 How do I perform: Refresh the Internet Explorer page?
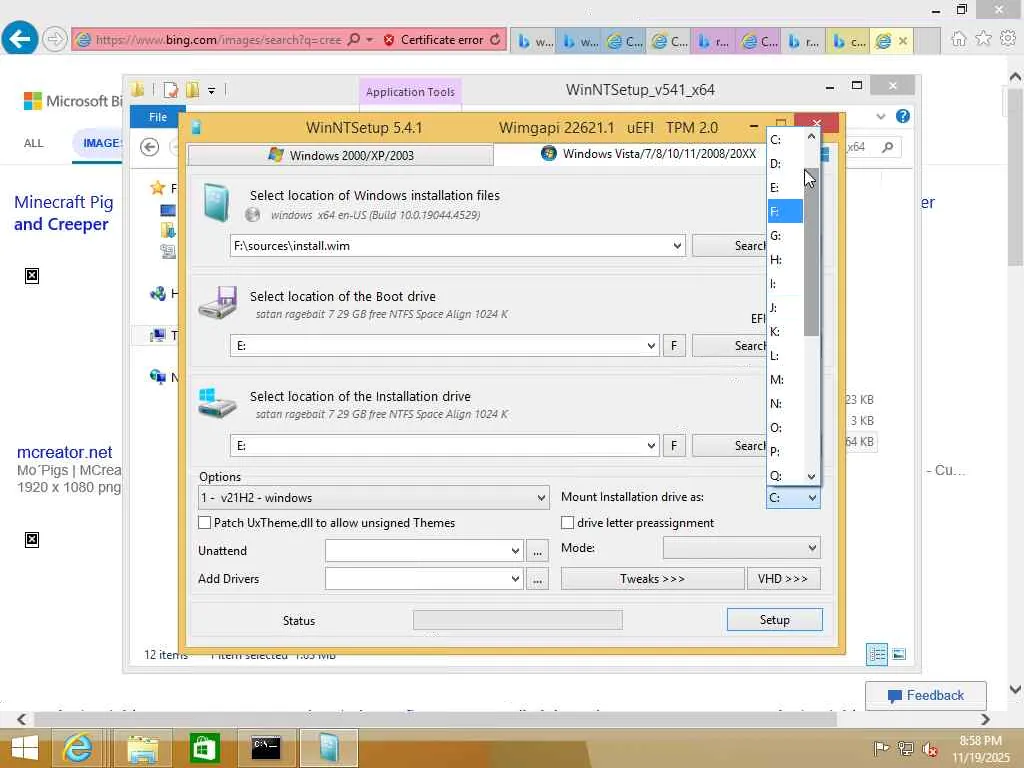[x=495, y=40]
